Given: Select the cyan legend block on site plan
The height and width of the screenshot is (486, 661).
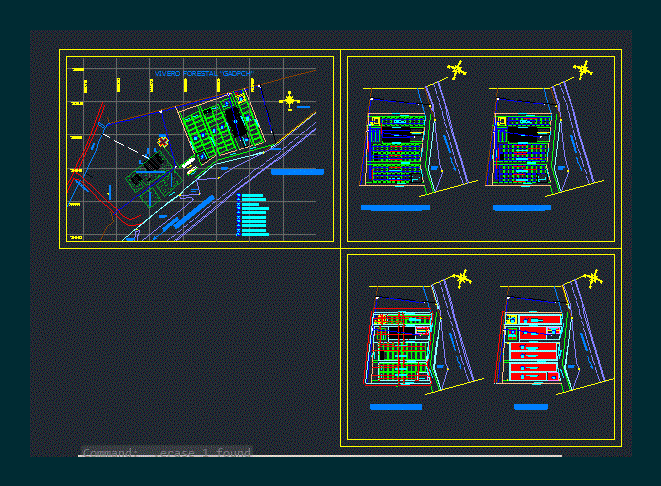Looking at the screenshot, I should [x=253, y=215].
